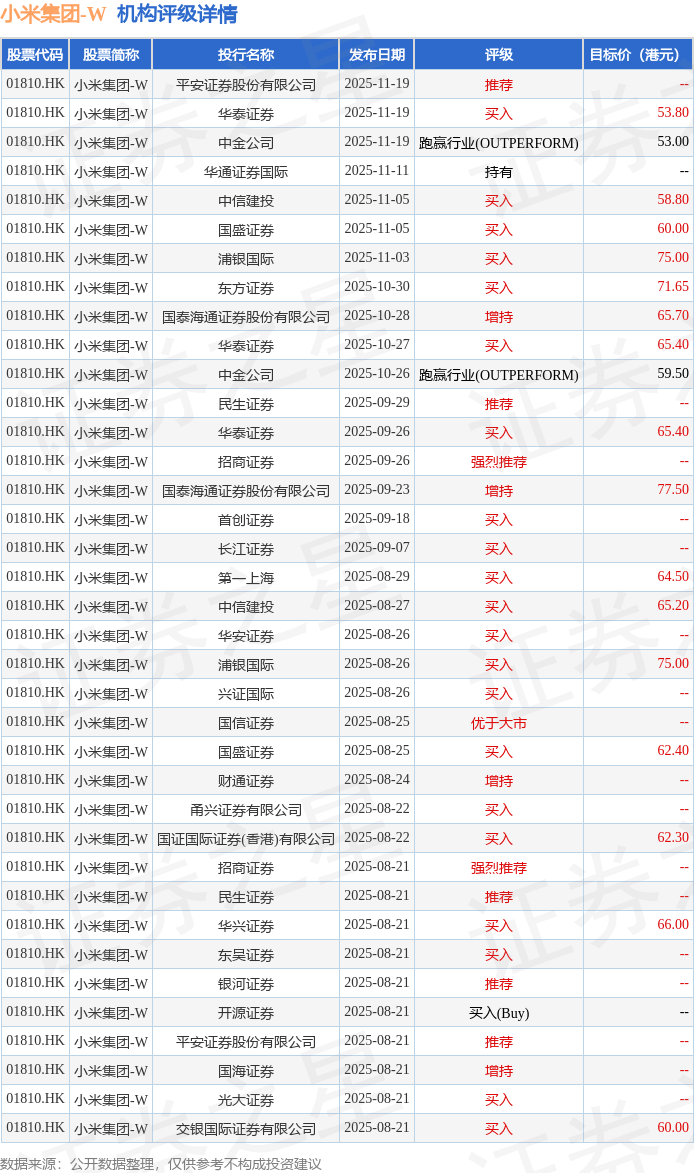Viewport: 694px width, 1173px height.
Task: Select 东方证券 broker name
Action: pos(245,287)
